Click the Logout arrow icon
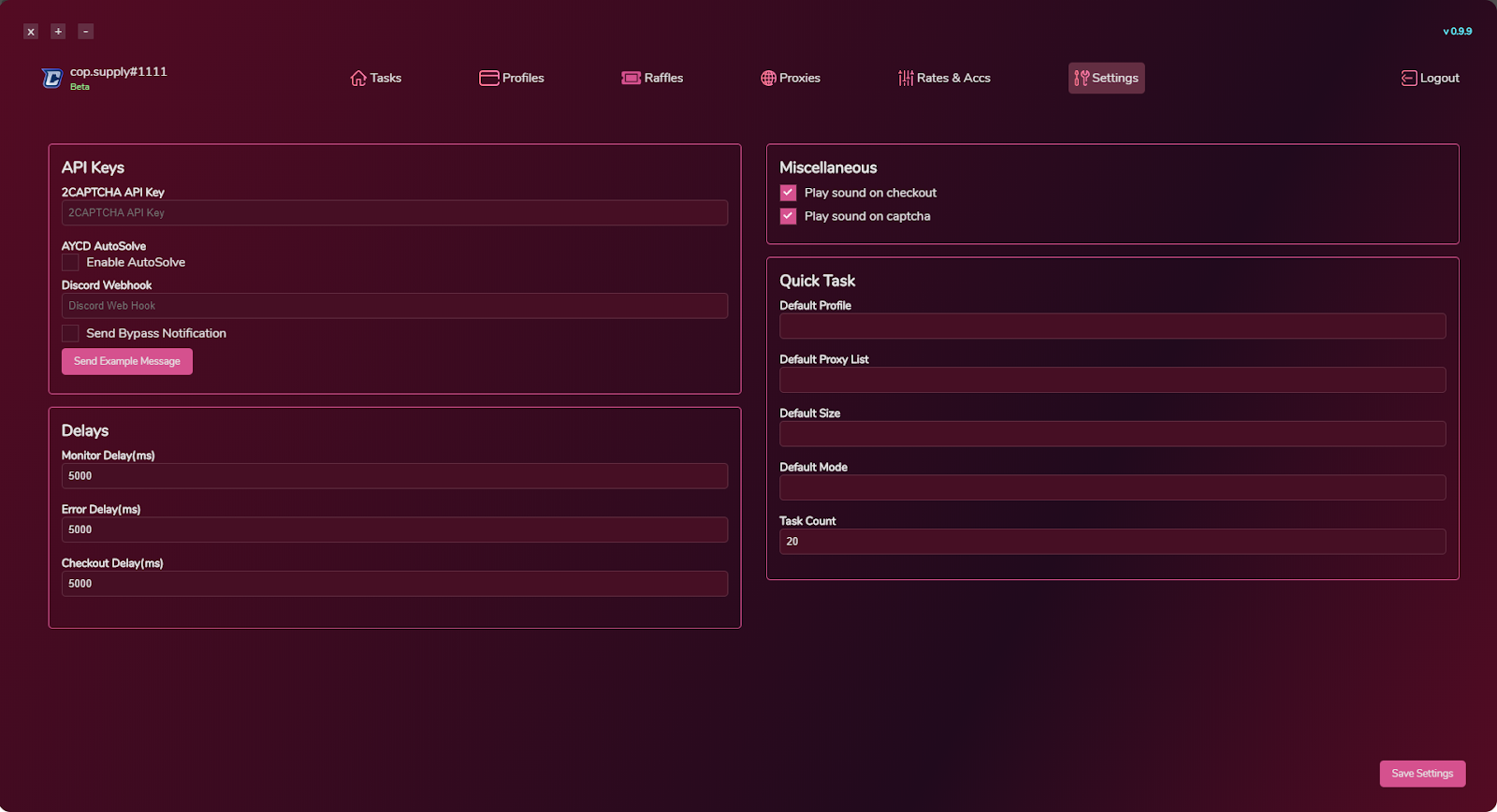The image size is (1497, 812). point(1408,79)
